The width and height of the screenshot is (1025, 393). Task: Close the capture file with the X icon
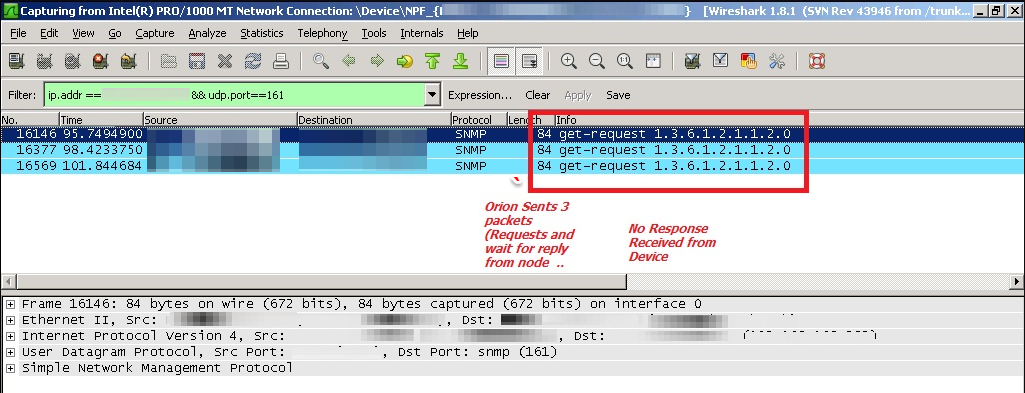(x=225, y=61)
